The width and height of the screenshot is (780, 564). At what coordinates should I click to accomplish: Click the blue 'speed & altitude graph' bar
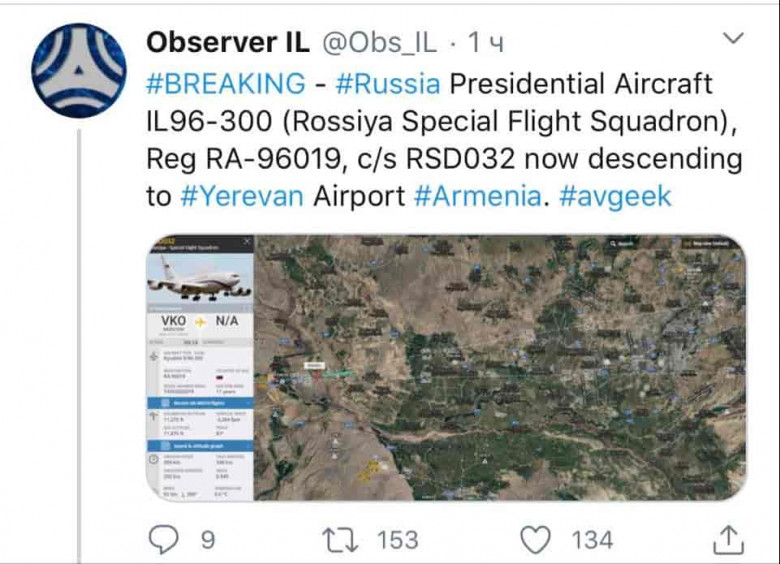[200, 445]
